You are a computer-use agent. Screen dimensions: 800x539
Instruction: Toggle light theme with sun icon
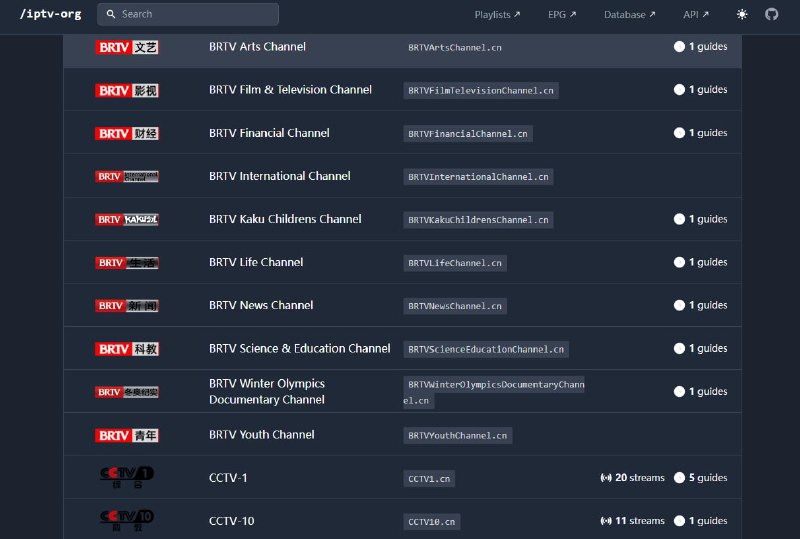[x=742, y=14]
